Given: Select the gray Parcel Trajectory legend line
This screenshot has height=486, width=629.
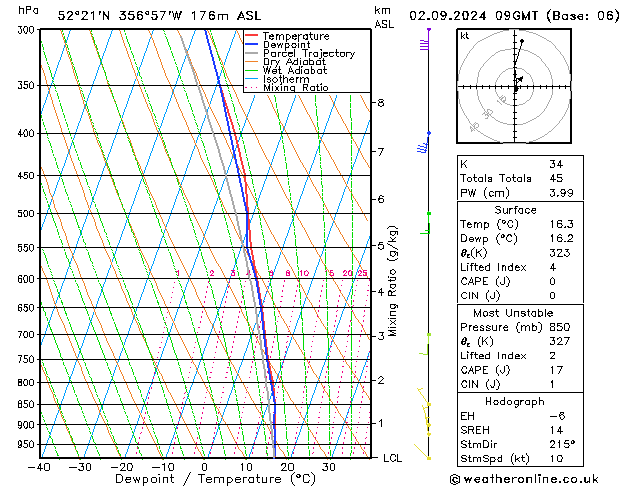Looking at the screenshot, I should click(x=251, y=53).
